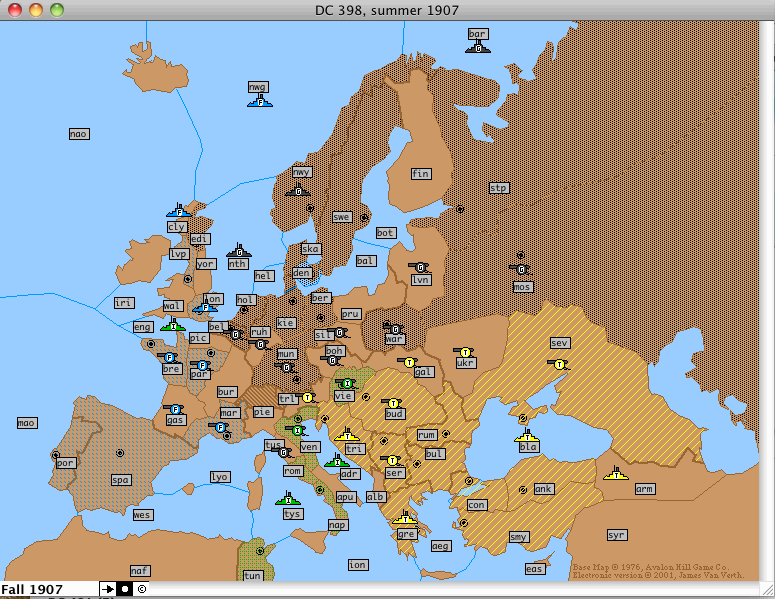The image size is (775, 599).
Task: Select the German army in Ruhr
Action: coord(260,344)
